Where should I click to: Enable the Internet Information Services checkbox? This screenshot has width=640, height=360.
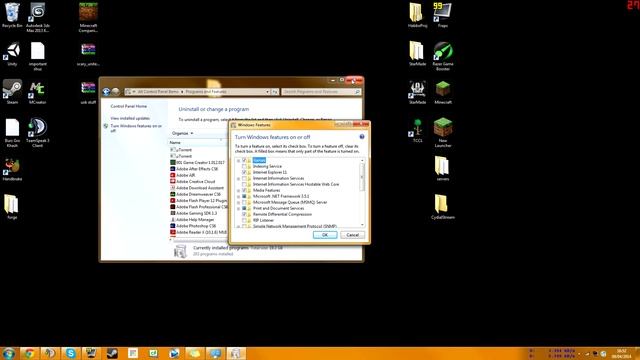tap(244, 178)
